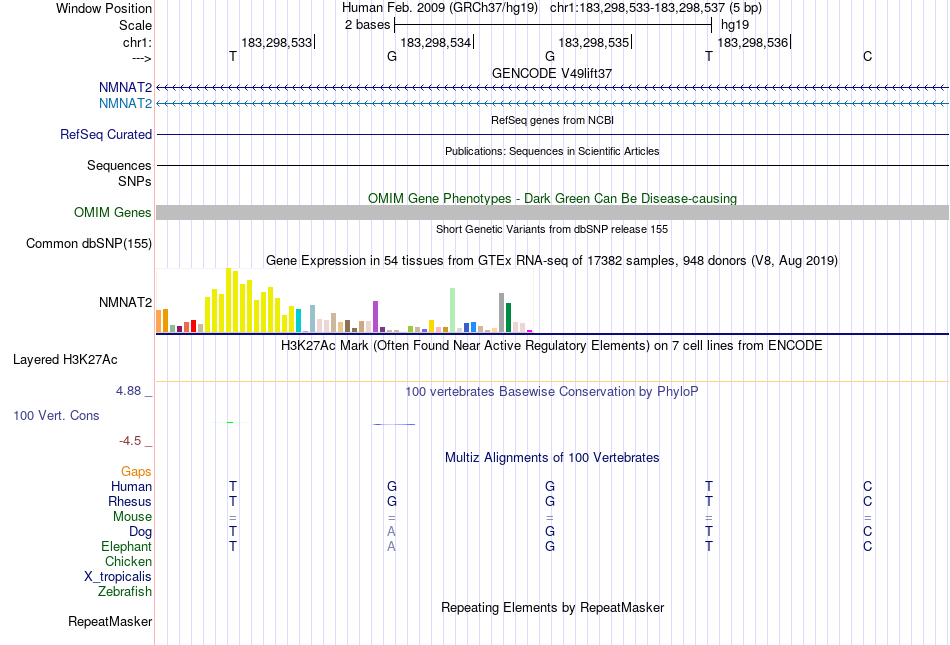
Task: Select the light blue NMNAT2 GENCODE transcript label
Action: (125, 104)
